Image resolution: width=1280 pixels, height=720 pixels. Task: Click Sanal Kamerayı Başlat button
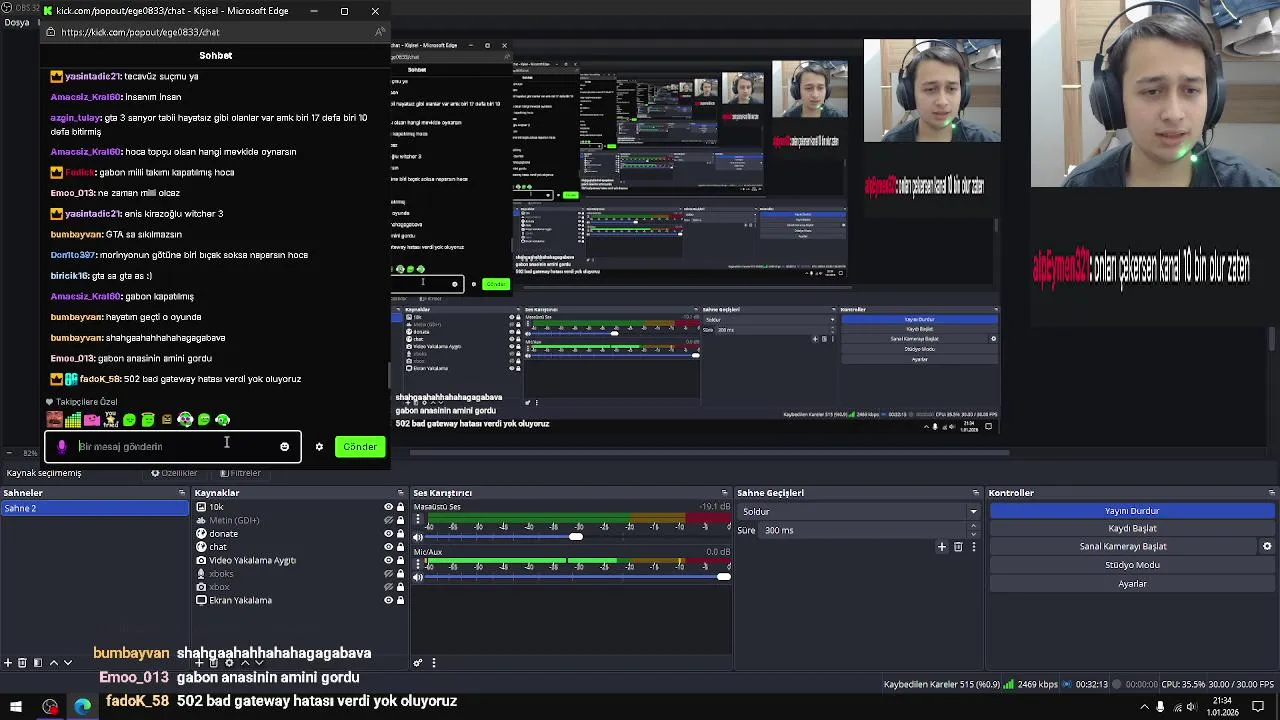pyautogui.click(x=1123, y=546)
